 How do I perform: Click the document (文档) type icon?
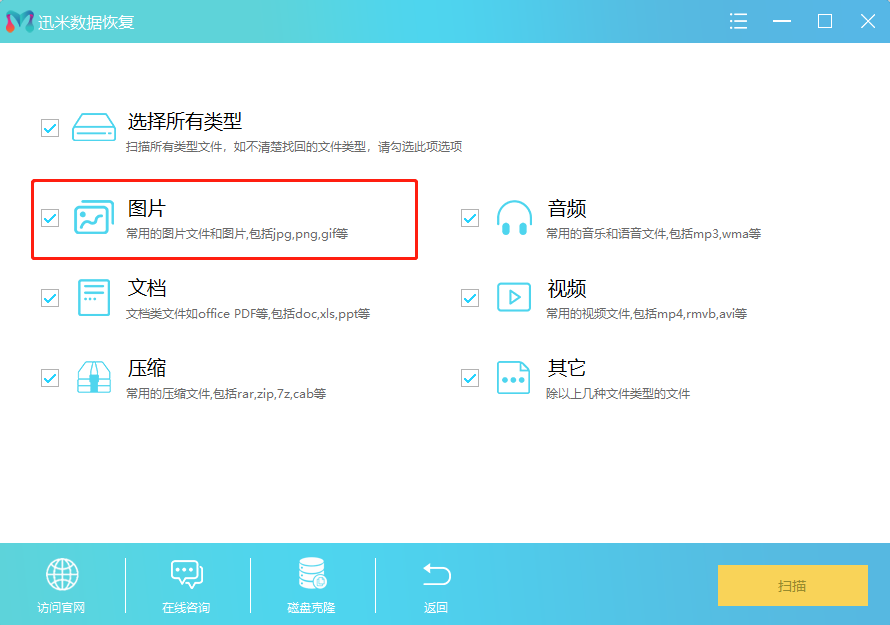pyautogui.click(x=94, y=297)
